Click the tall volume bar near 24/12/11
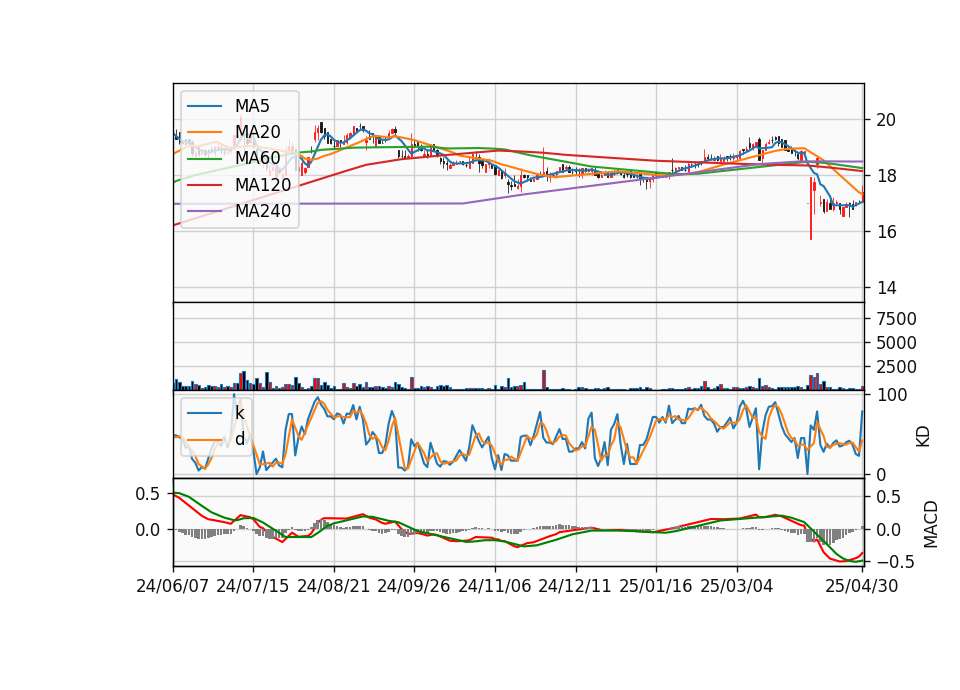Viewport: 960px width, 690px height. pyautogui.click(x=544, y=380)
